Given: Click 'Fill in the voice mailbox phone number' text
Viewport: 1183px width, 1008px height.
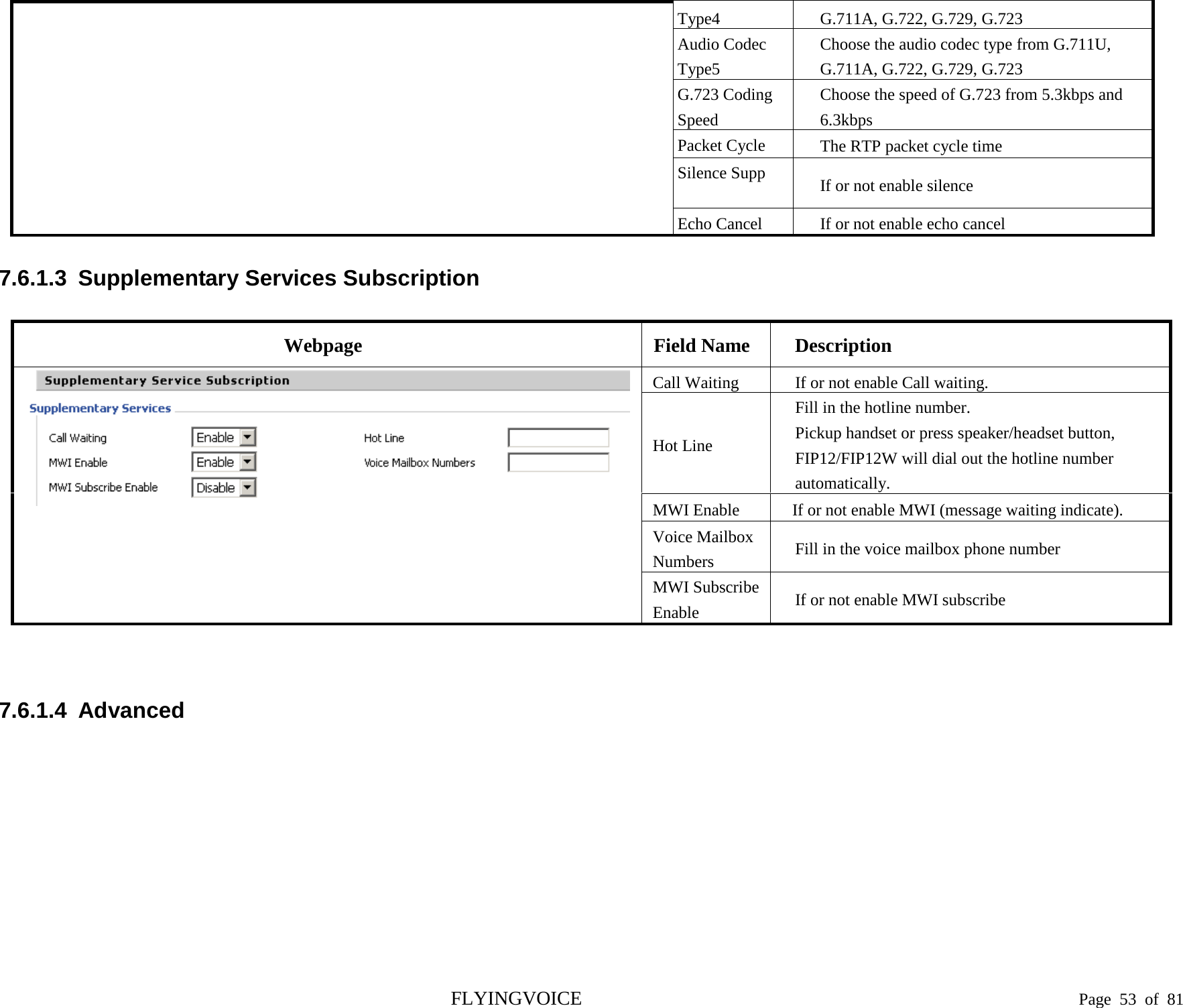Looking at the screenshot, I should pyautogui.click(x=928, y=549).
